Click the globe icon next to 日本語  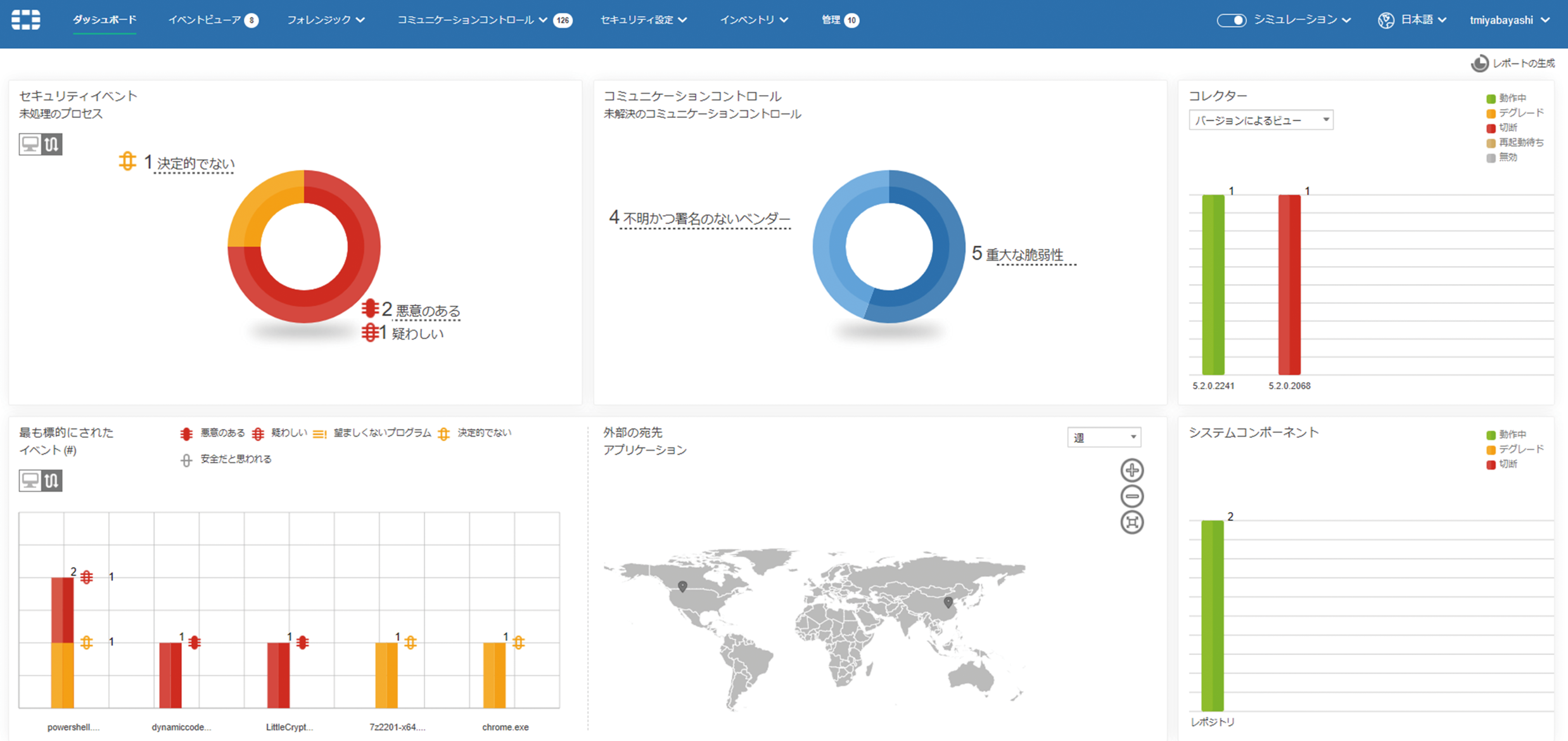(x=1386, y=20)
